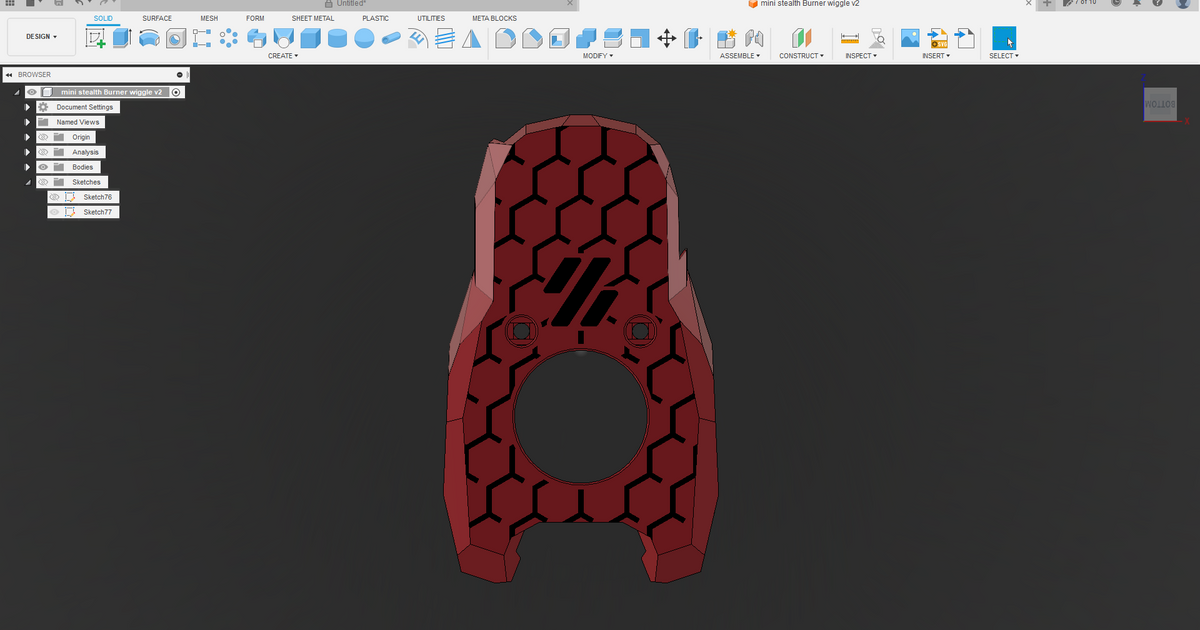Show the Origin folder
Screen dimensions: 1200x630
(44, 137)
